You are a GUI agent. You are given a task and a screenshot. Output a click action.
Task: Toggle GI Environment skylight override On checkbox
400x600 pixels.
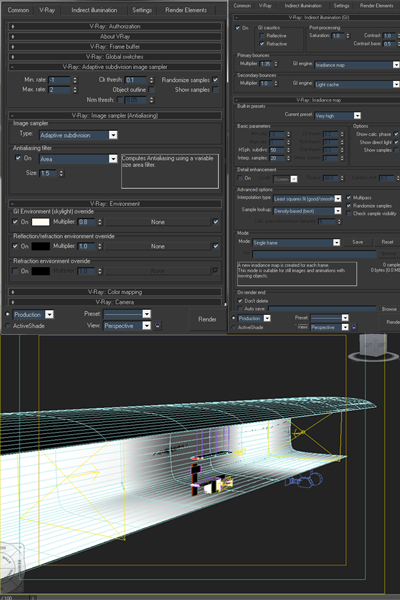[15, 222]
